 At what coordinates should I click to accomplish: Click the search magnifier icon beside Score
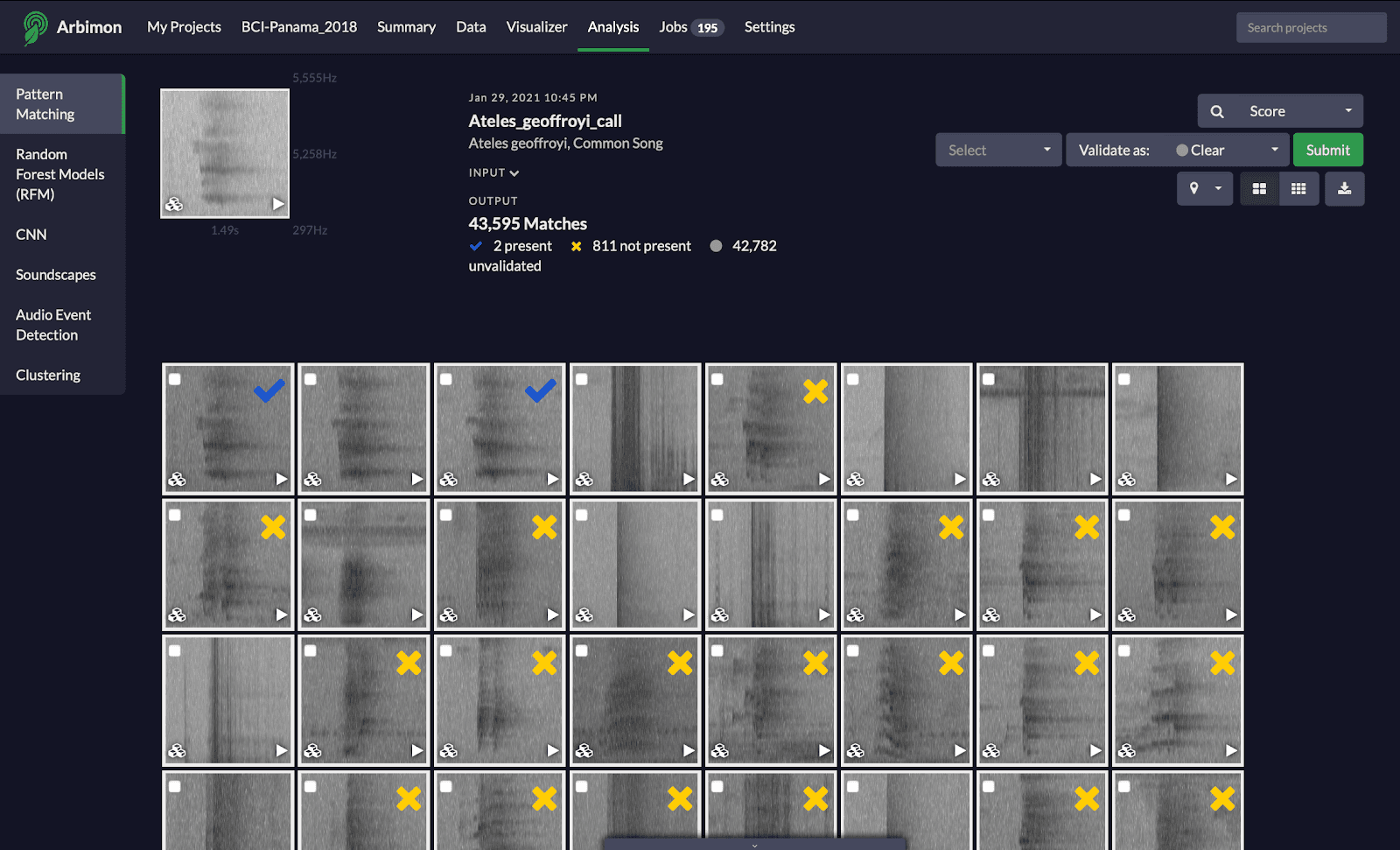[x=1217, y=111]
